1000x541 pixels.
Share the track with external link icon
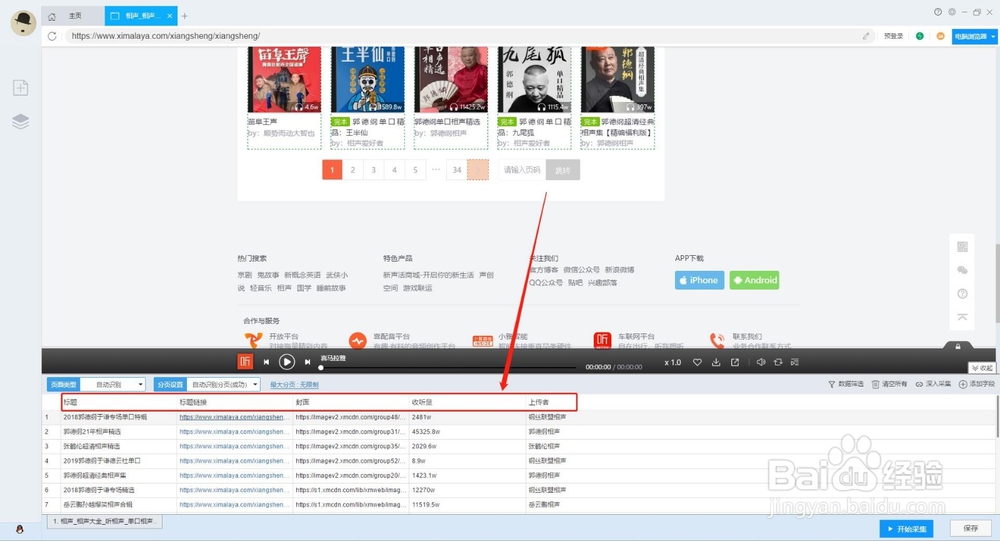735,362
